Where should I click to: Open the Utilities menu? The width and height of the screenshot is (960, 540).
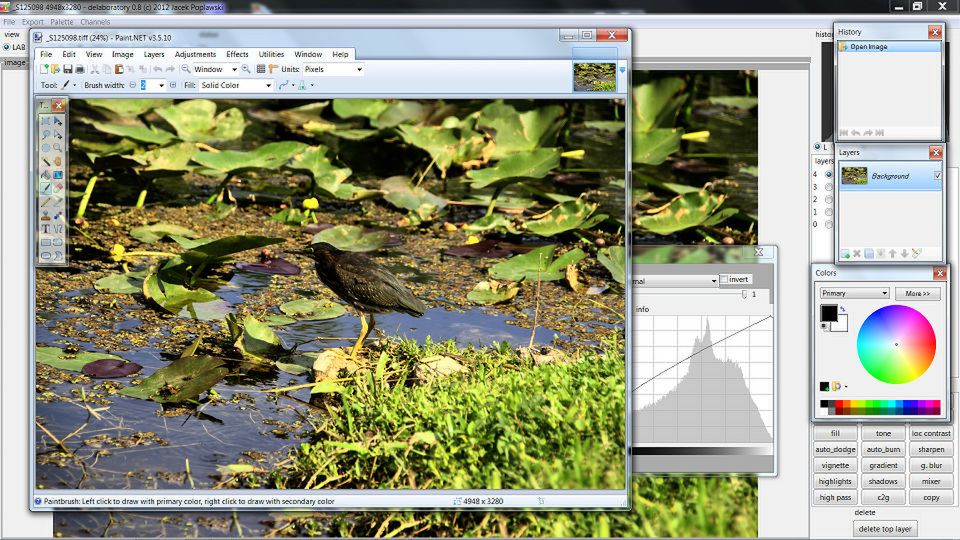271,54
